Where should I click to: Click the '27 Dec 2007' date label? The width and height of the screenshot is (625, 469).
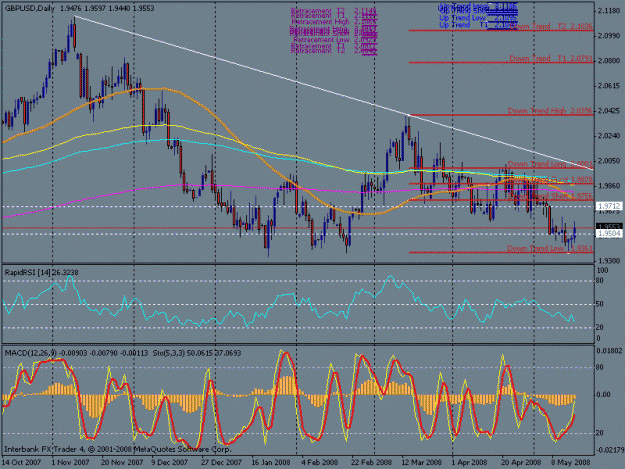pos(221,462)
